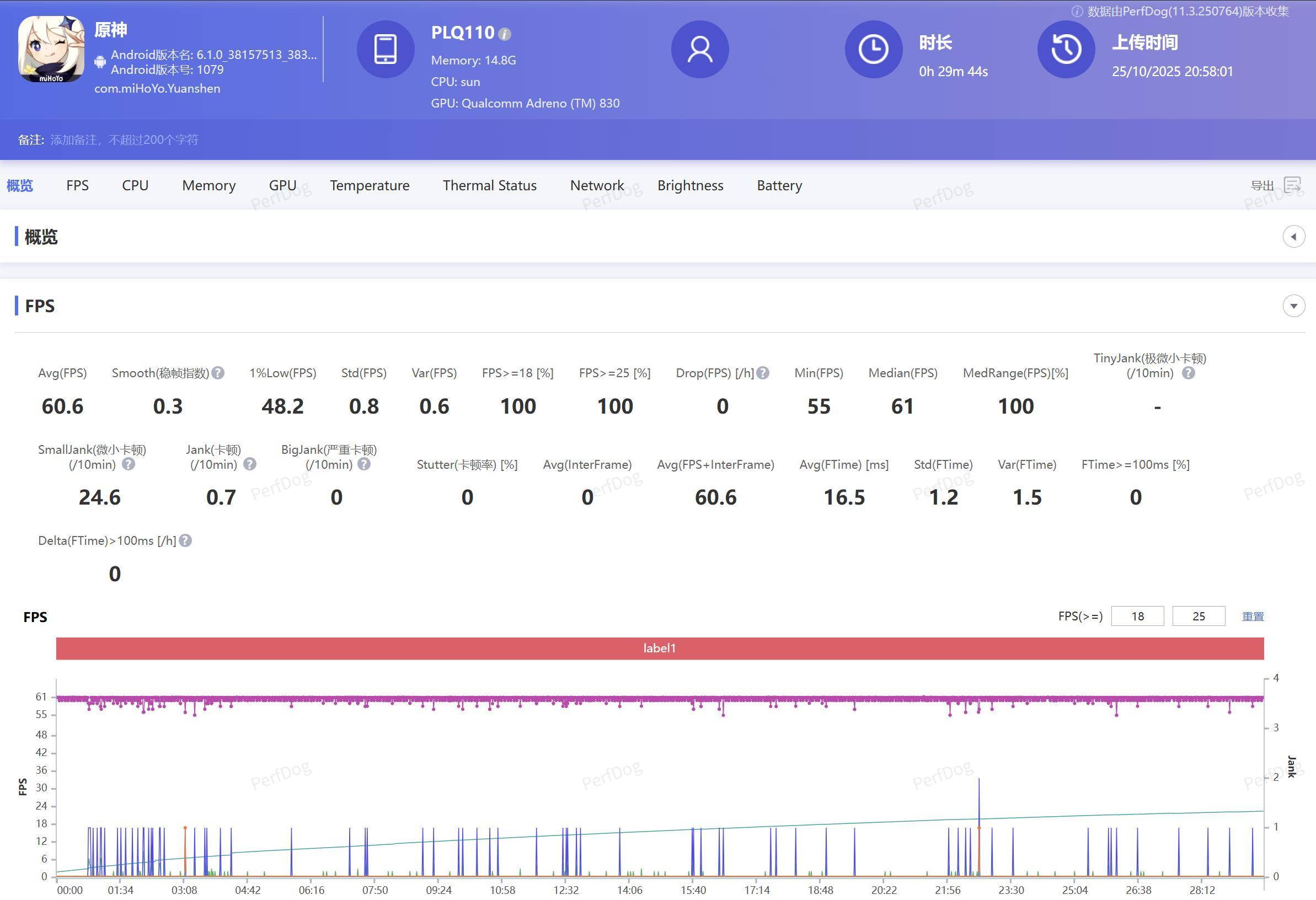Open the Thermal Status tab

click(489, 186)
